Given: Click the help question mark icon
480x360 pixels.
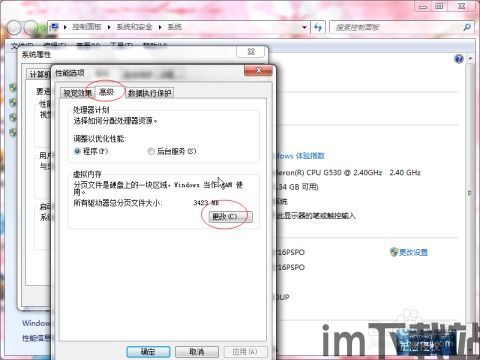Looking at the screenshot, I should pyautogui.click(x=459, y=59).
